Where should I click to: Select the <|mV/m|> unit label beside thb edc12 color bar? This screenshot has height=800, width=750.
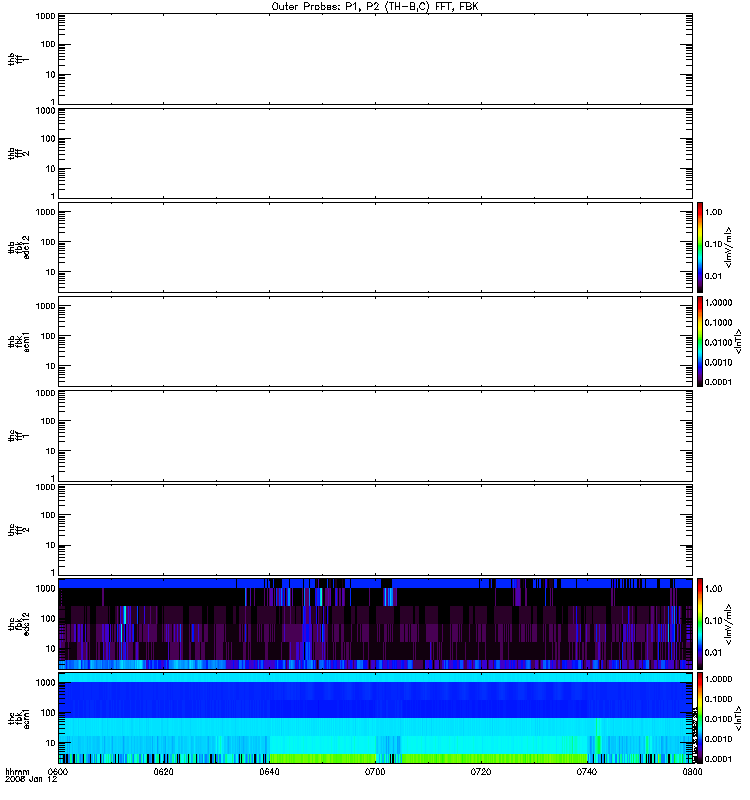coord(728,247)
